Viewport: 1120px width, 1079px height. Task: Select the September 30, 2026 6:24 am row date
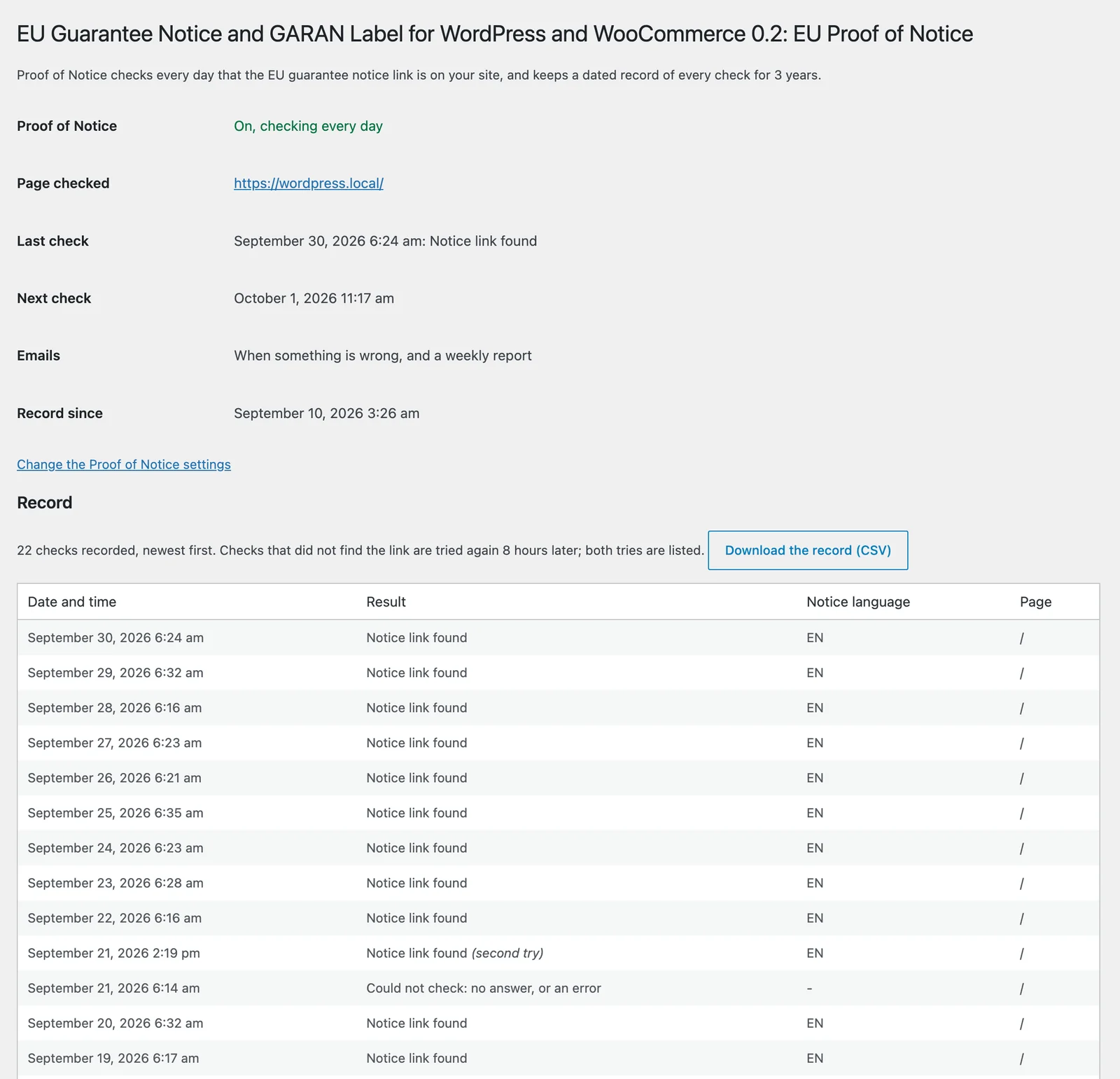tap(115, 638)
